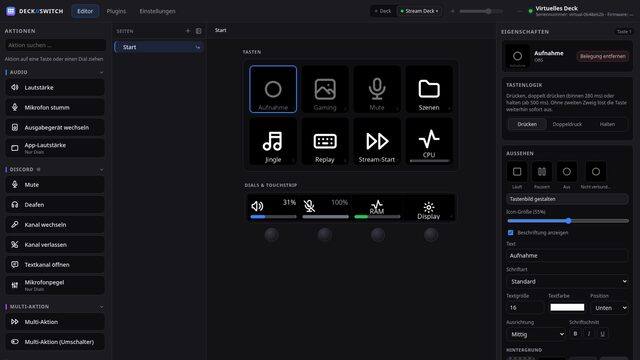
Task: Add a new page with the plus icon
Action: click(188, 31)
